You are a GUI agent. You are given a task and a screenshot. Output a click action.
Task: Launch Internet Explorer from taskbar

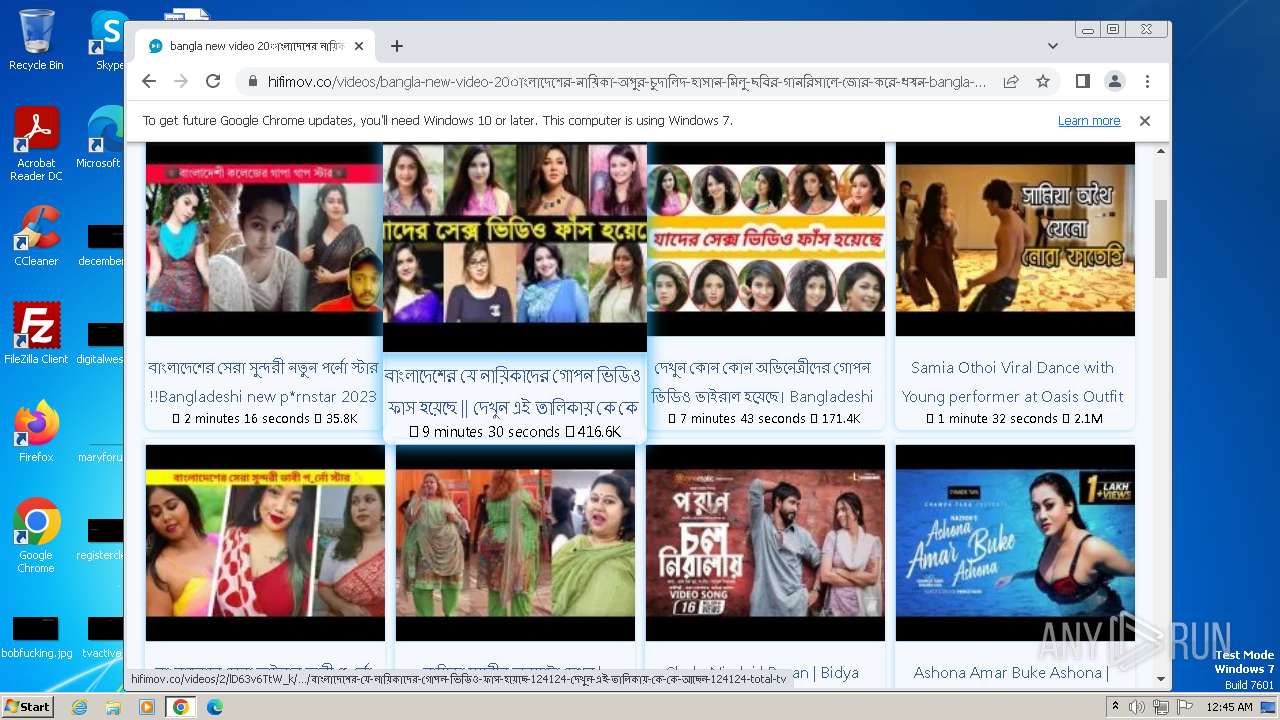click(80, 707)
